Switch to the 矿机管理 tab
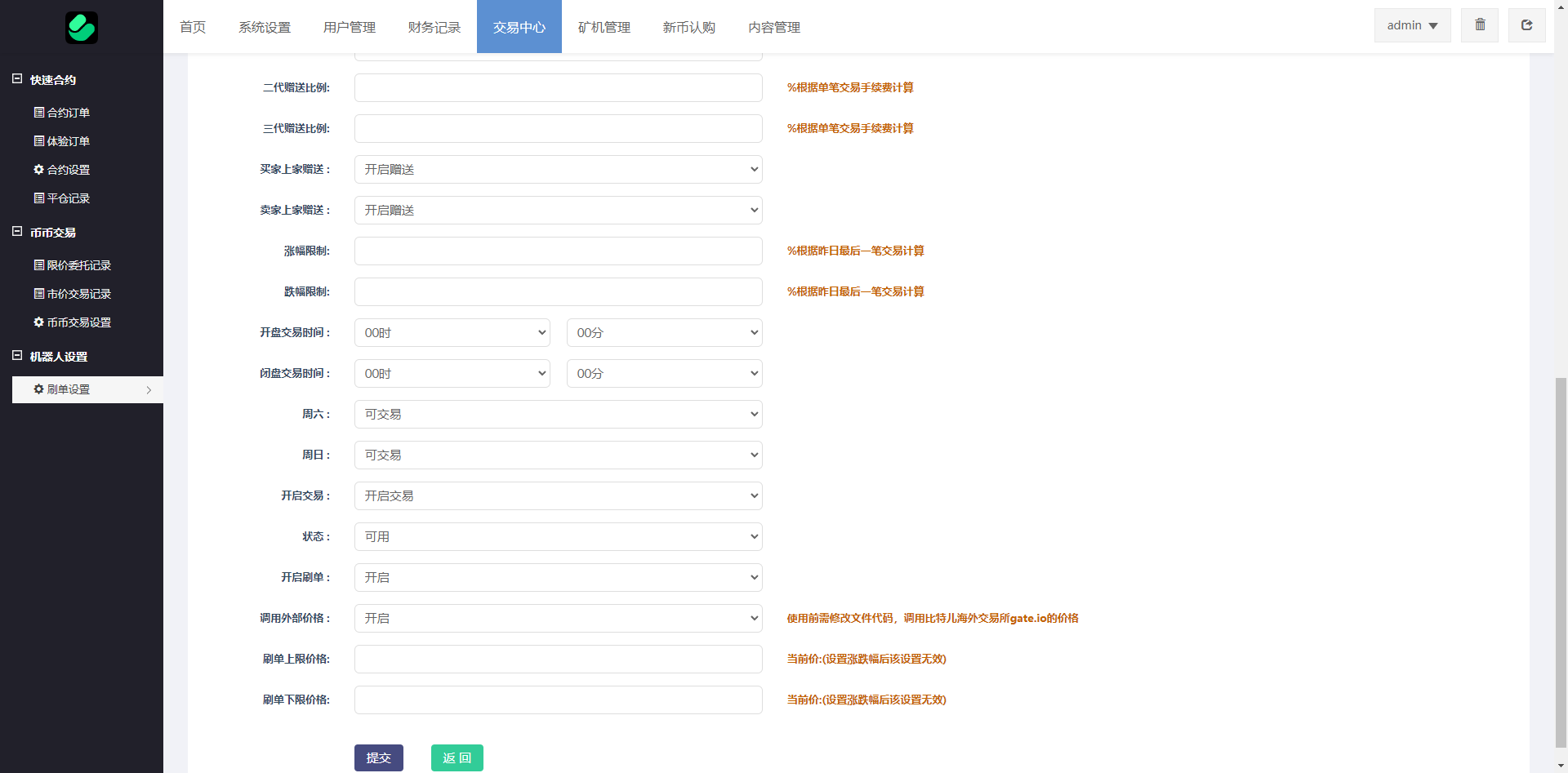Viewport: 1568px width, 773px height. (604, 27)
